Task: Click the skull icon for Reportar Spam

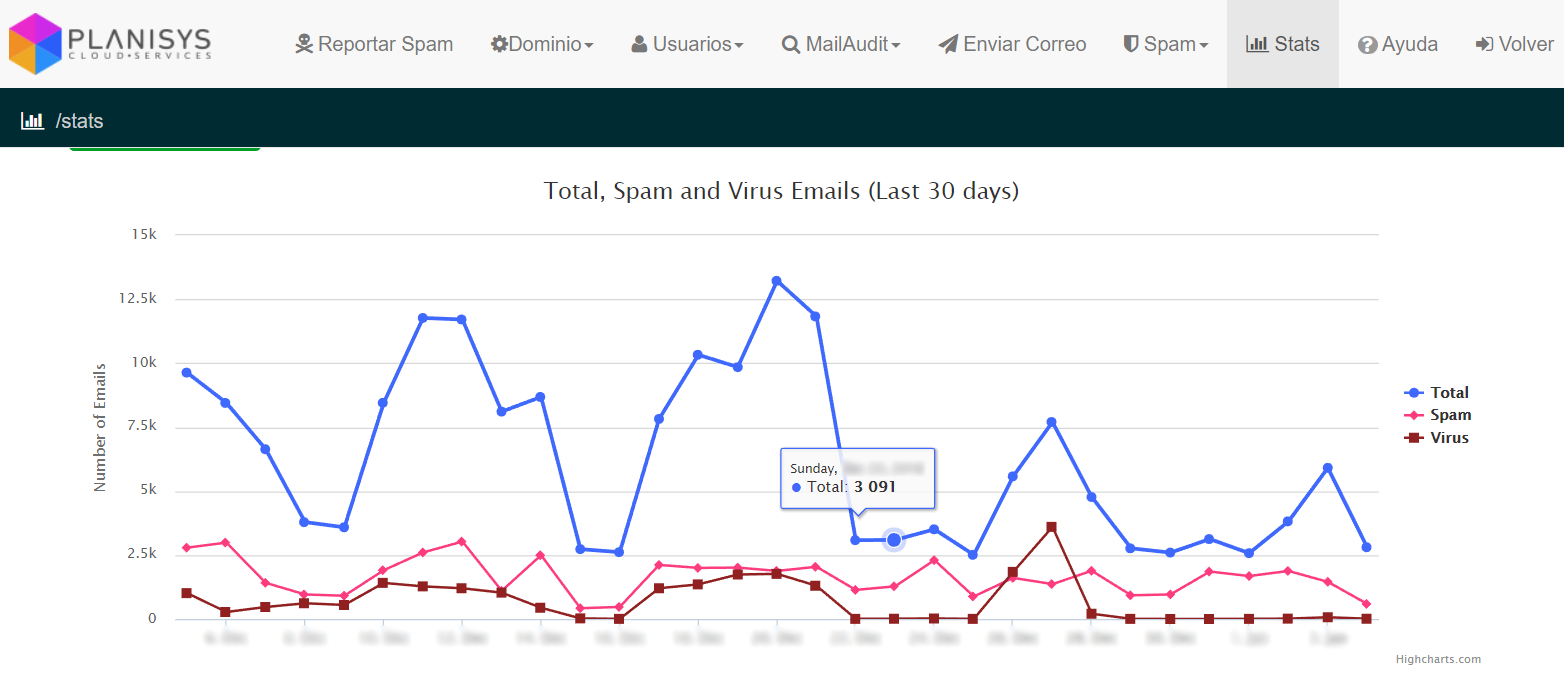Action: point(304,44)
